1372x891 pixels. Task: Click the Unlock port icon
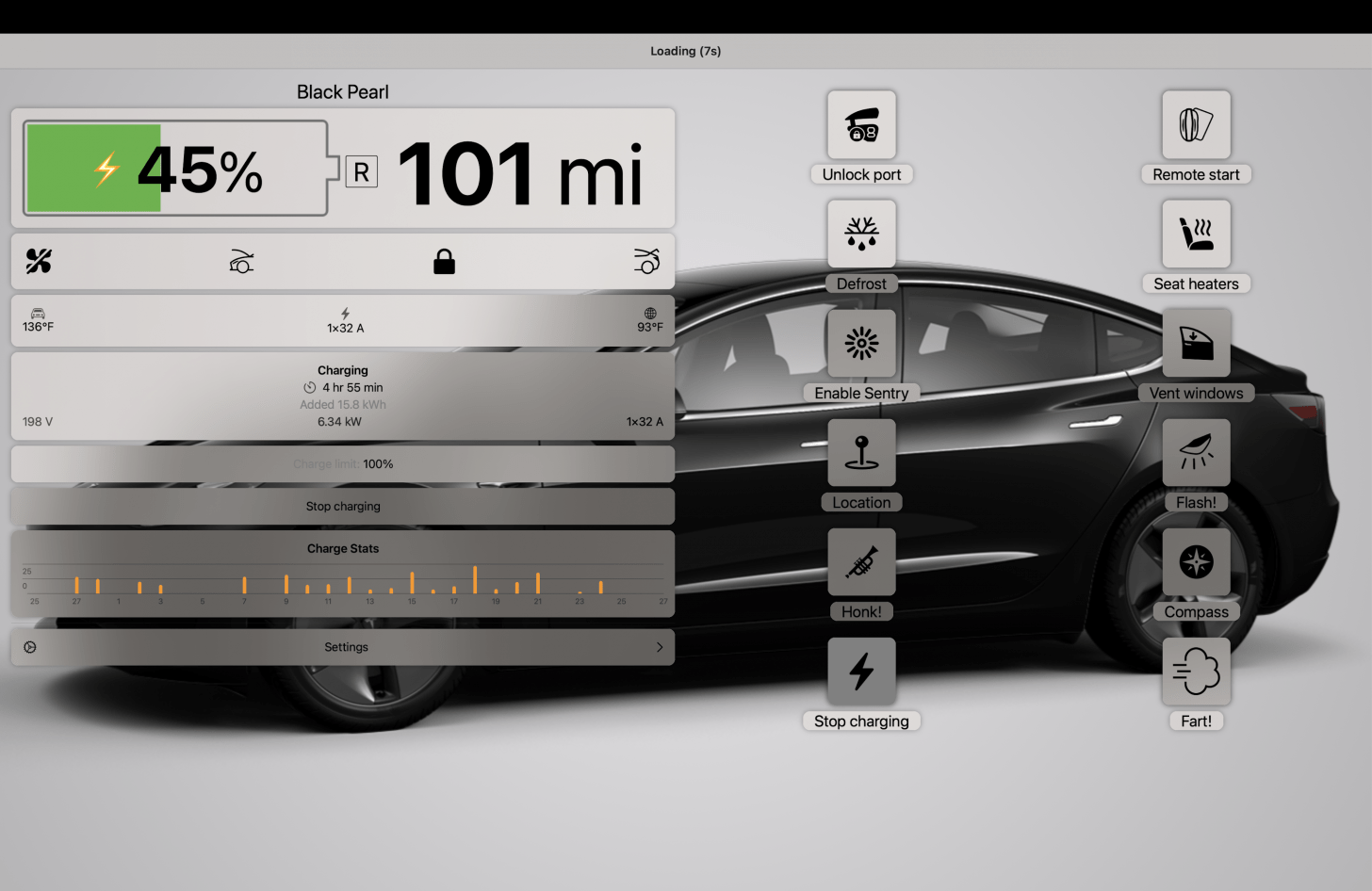pos(861,125)
